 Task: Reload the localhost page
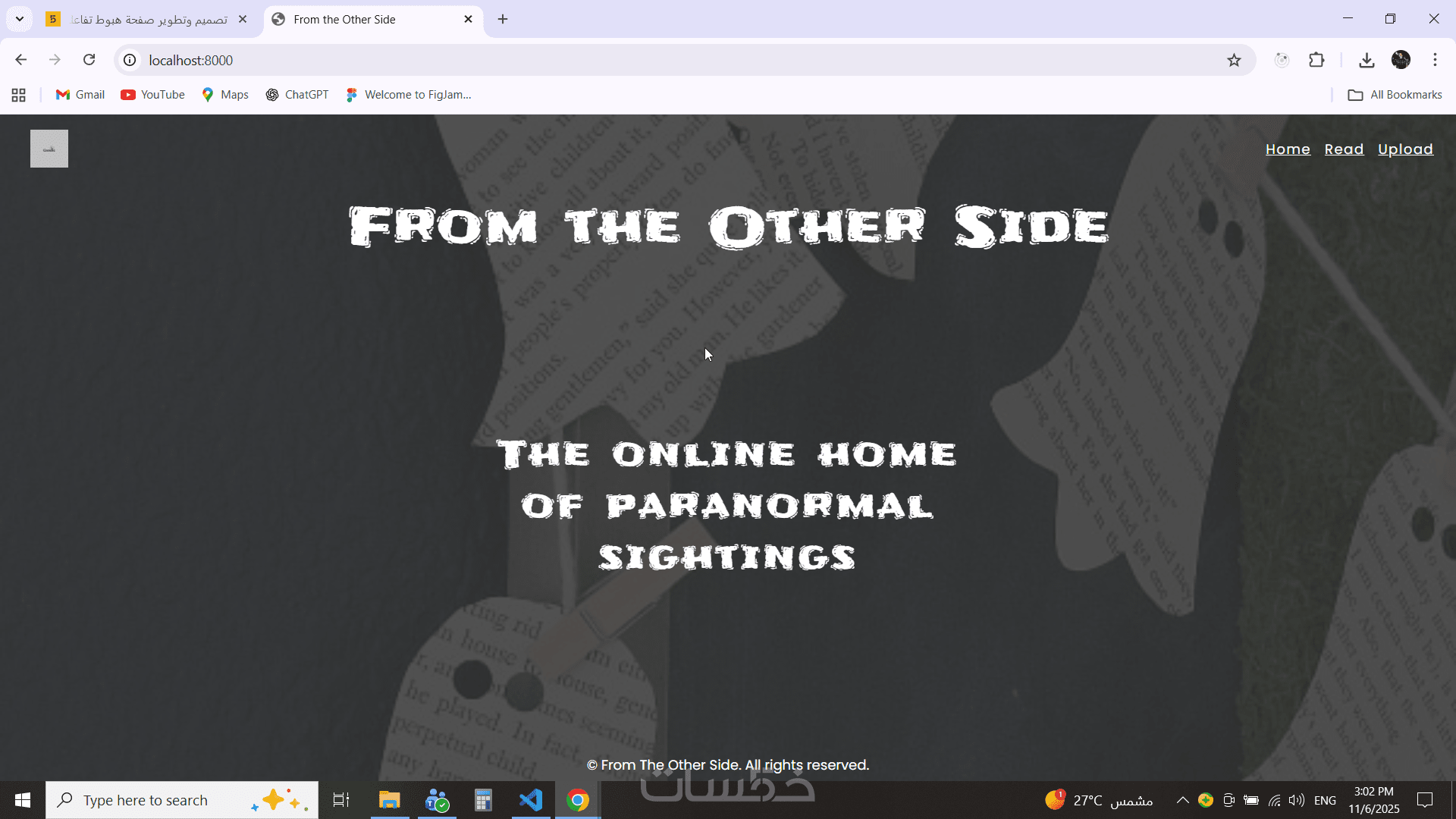click(89, 60)
